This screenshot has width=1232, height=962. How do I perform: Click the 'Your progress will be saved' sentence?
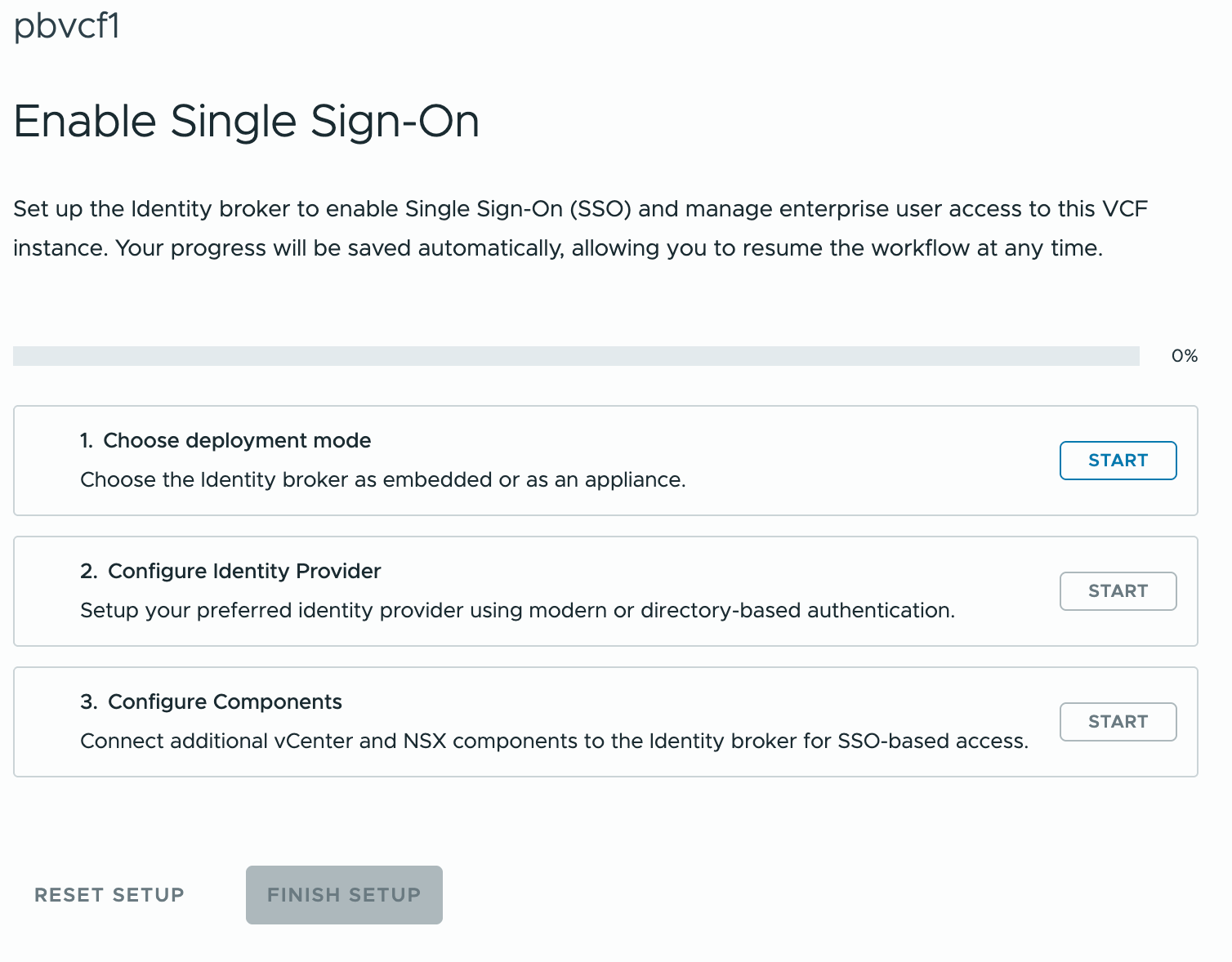pyautogui.click(x=609, y=248)
